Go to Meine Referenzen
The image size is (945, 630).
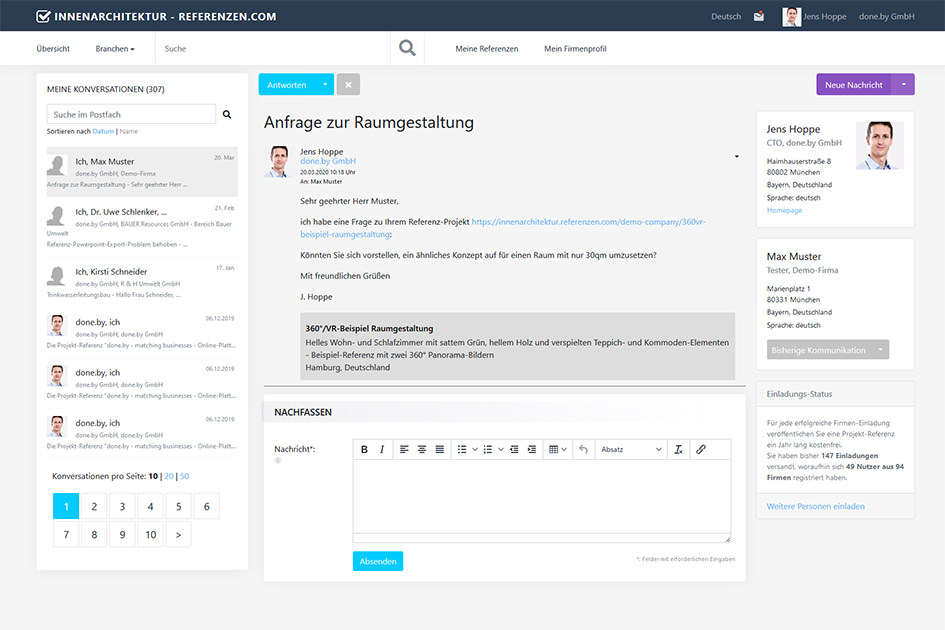point(486,49)
